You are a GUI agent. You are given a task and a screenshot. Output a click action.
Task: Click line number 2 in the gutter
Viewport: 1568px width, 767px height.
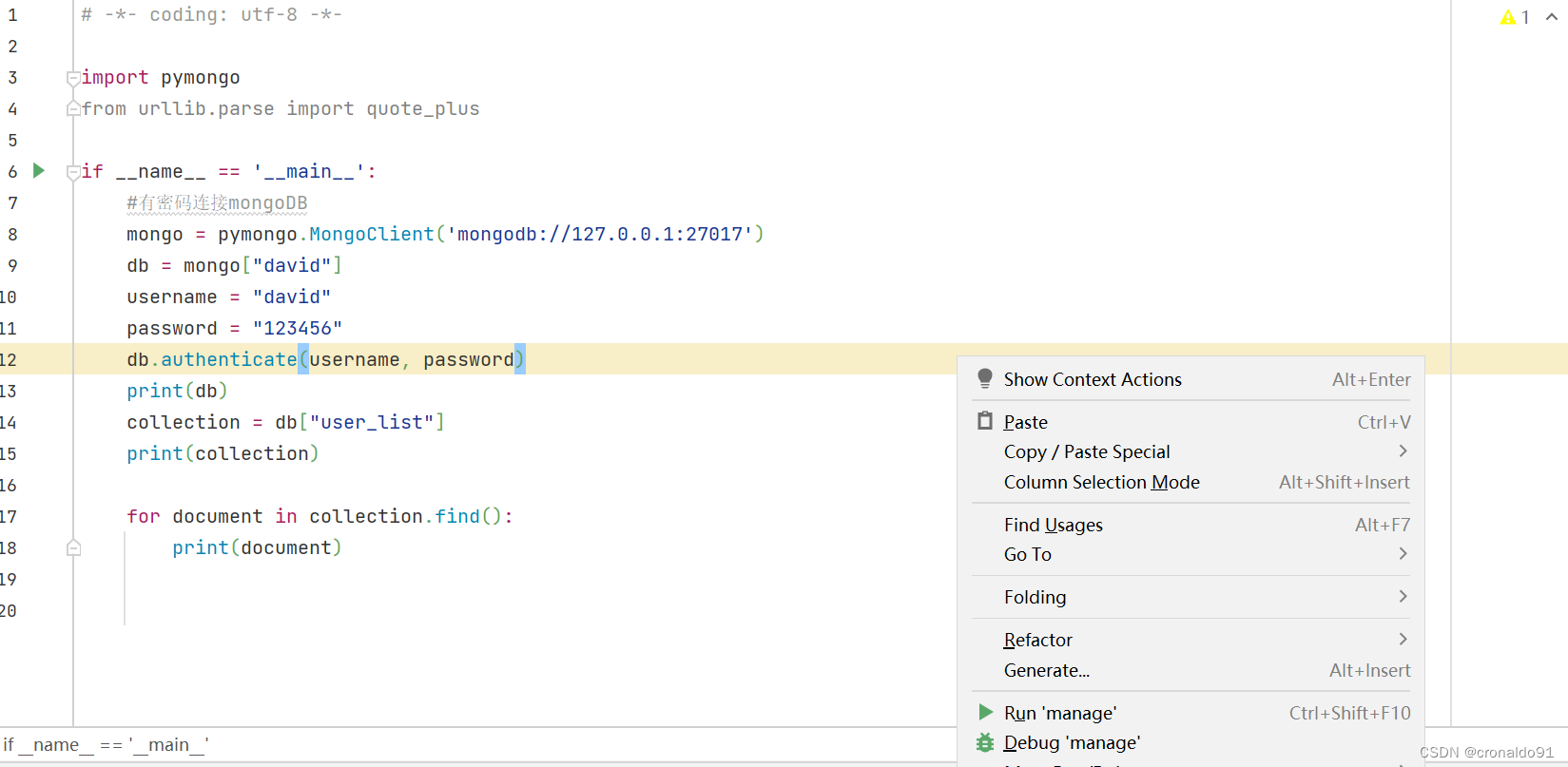12,47
